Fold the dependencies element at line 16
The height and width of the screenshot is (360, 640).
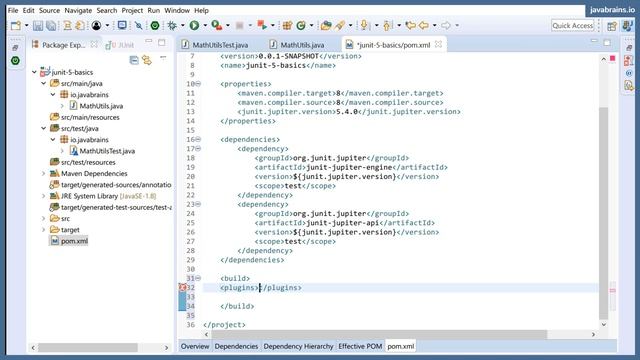[198, 139]
